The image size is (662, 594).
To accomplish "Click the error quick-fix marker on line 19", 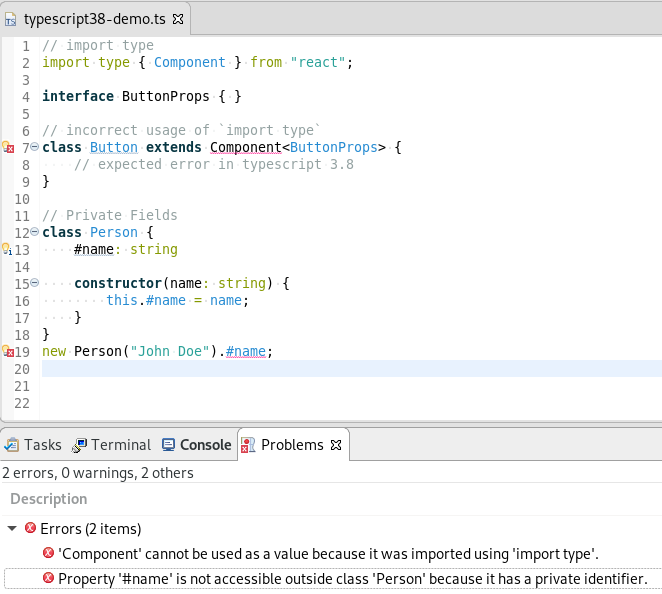I will click(8, 351).
